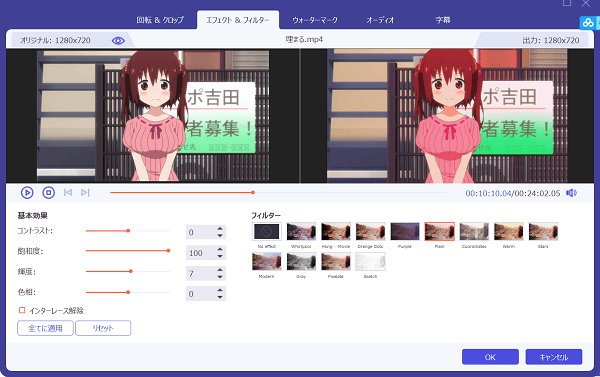
Task: Open the オーディオ tab
Action: click(x=380, y=20)
